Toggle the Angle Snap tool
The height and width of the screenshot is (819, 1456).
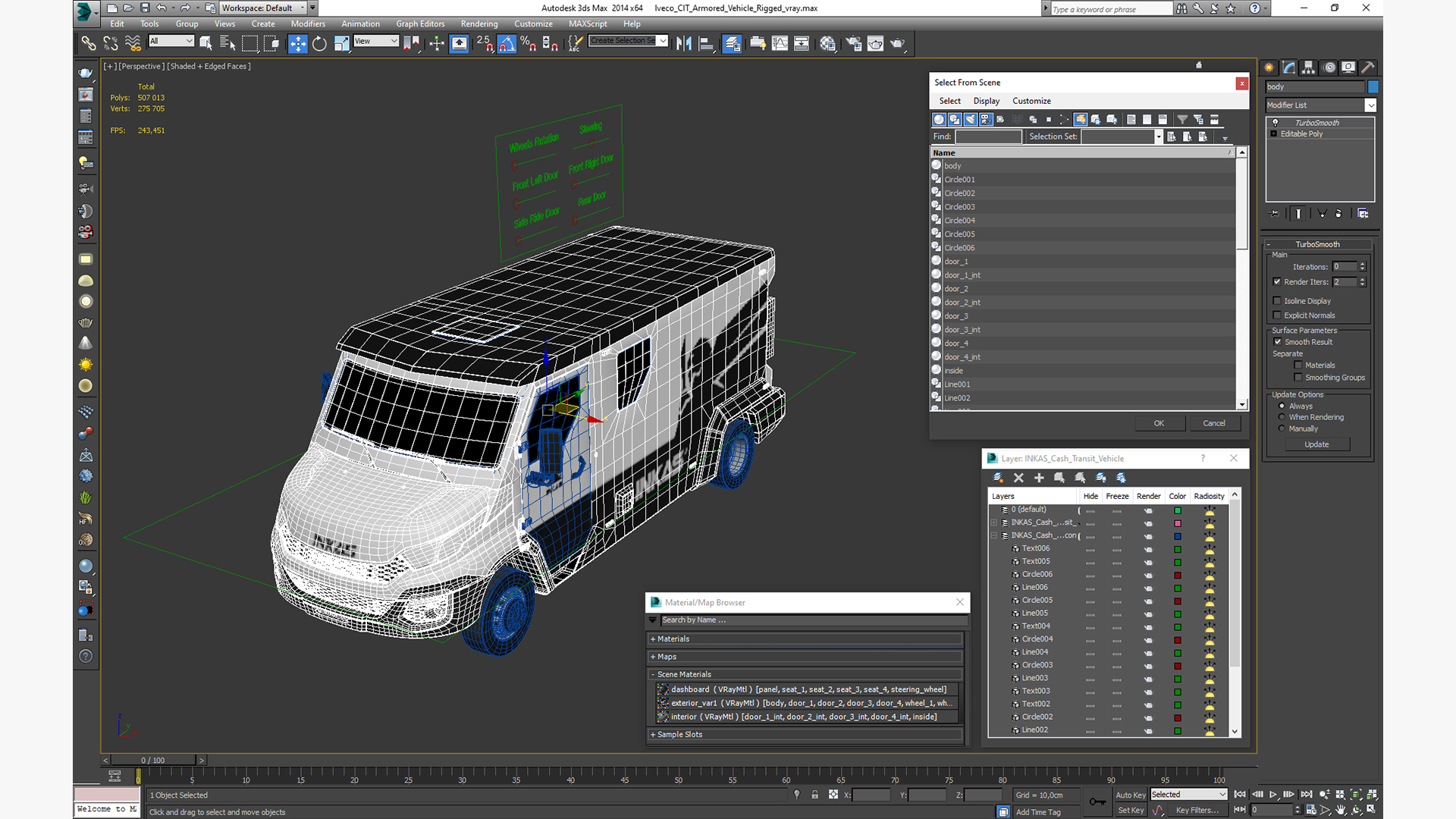coord(507,43)
